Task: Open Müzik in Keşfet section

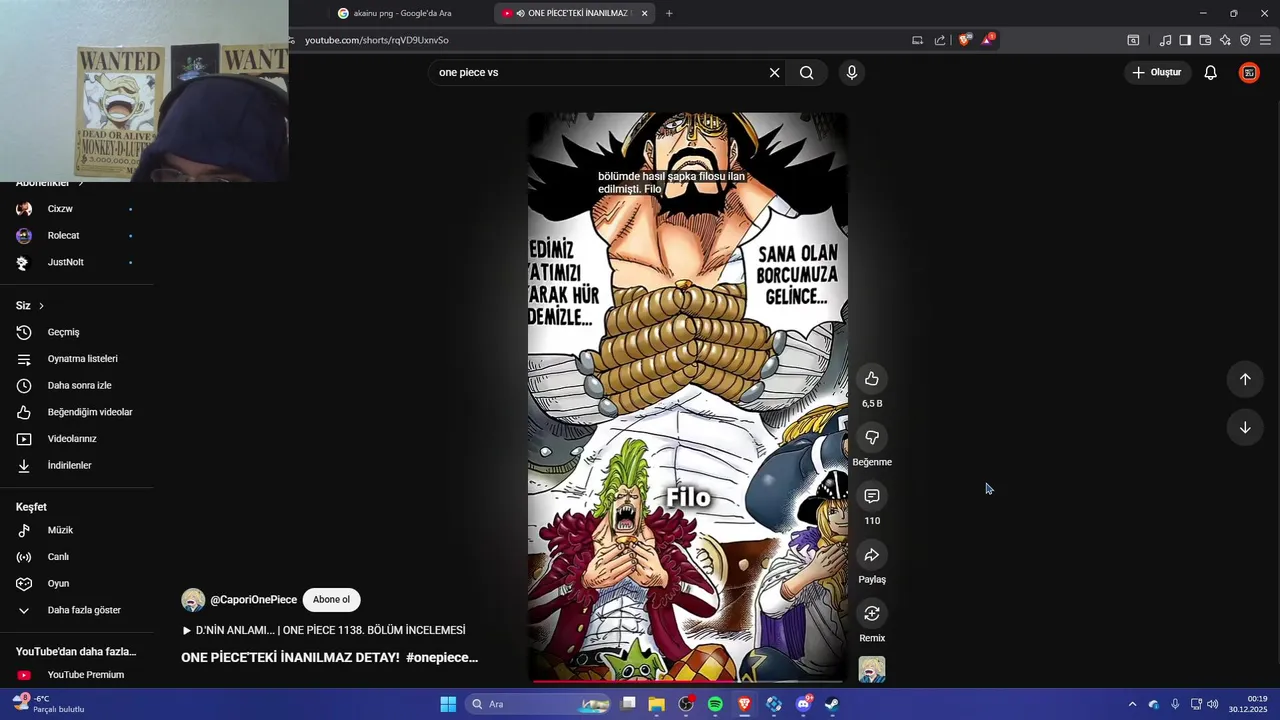Action: [60, 530]
